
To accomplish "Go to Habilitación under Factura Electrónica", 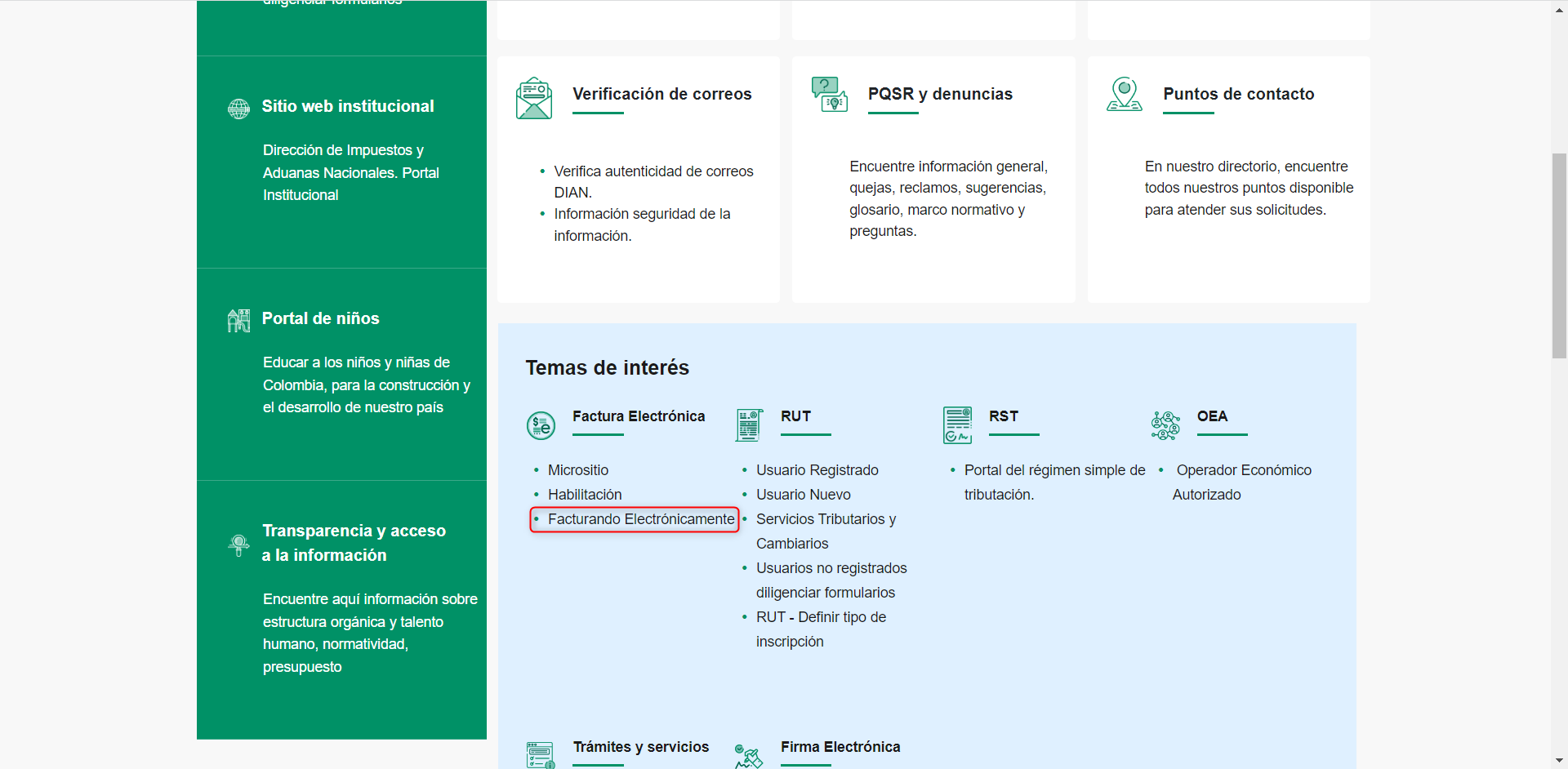I will tap(584, 495).
